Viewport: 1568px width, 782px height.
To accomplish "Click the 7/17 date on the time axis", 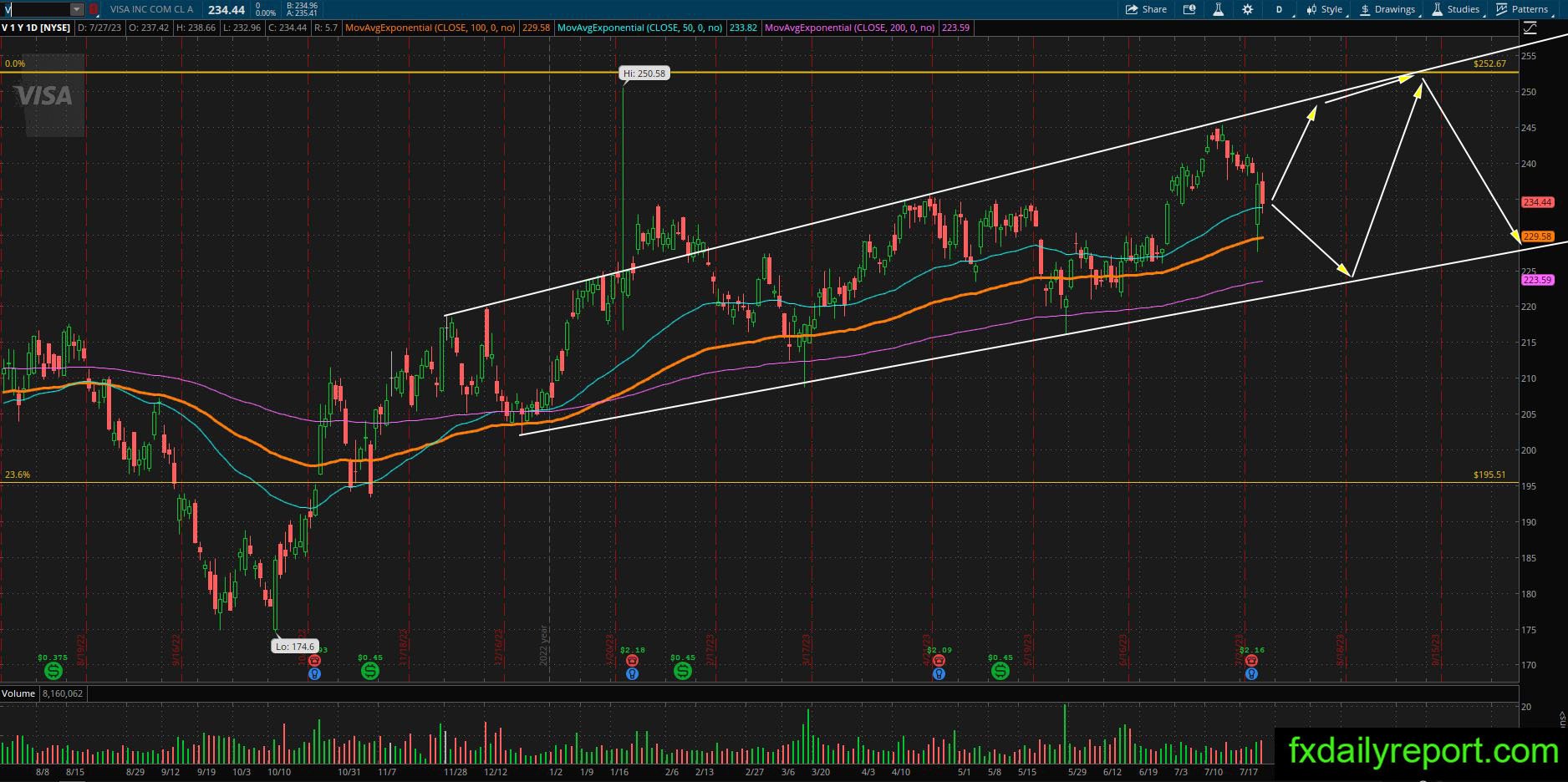I will 1249,772.
